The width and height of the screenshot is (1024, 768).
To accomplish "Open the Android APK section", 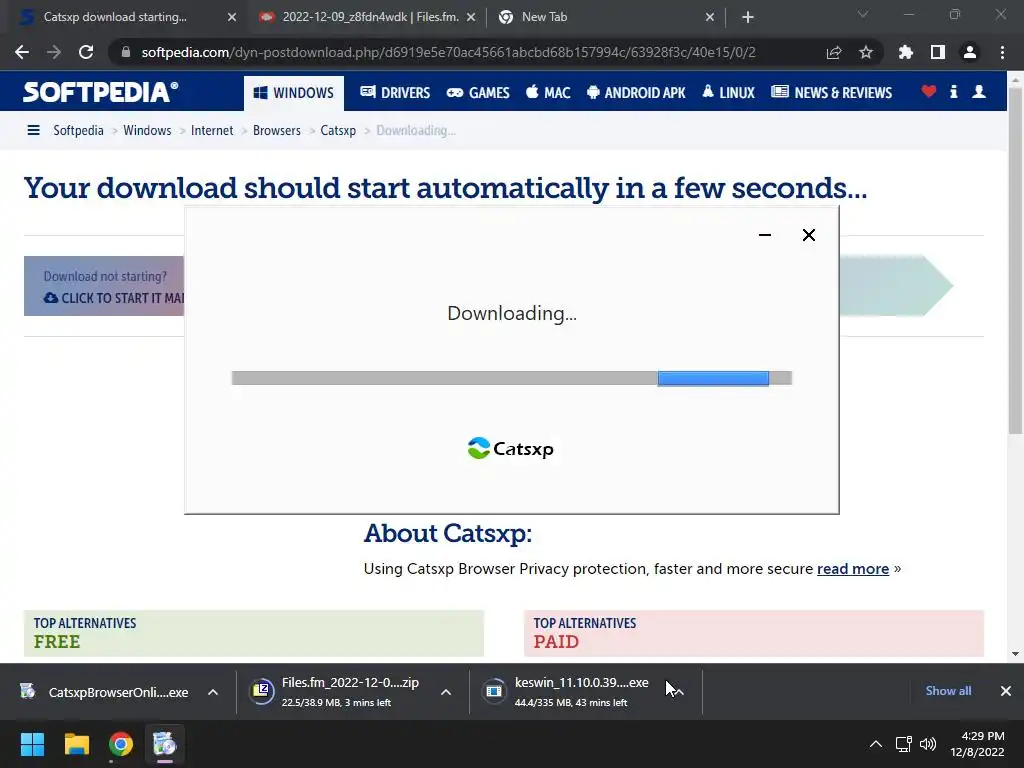I will tap(636, 93).
